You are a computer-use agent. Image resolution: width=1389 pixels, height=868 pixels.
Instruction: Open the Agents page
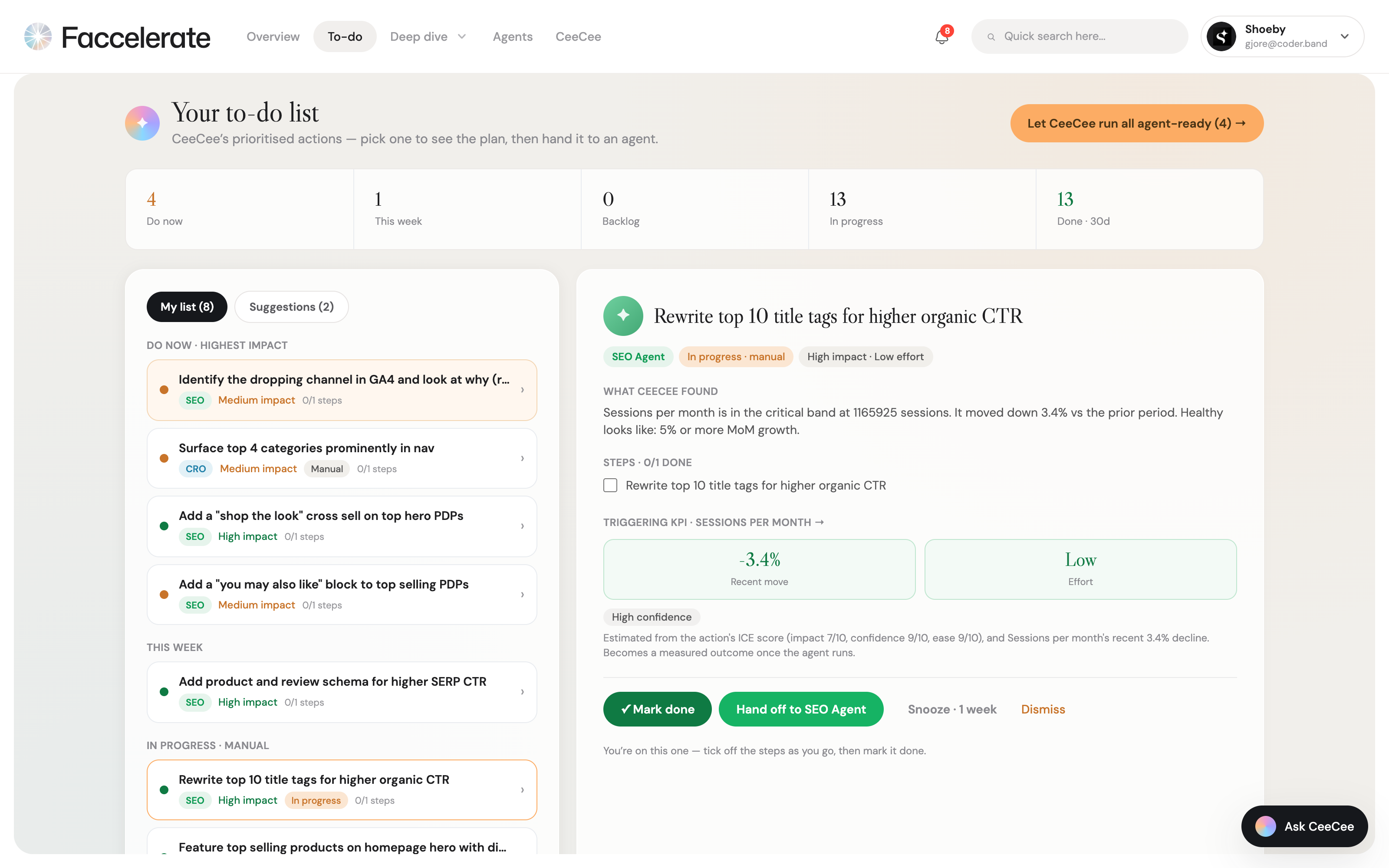pos(513,37)
